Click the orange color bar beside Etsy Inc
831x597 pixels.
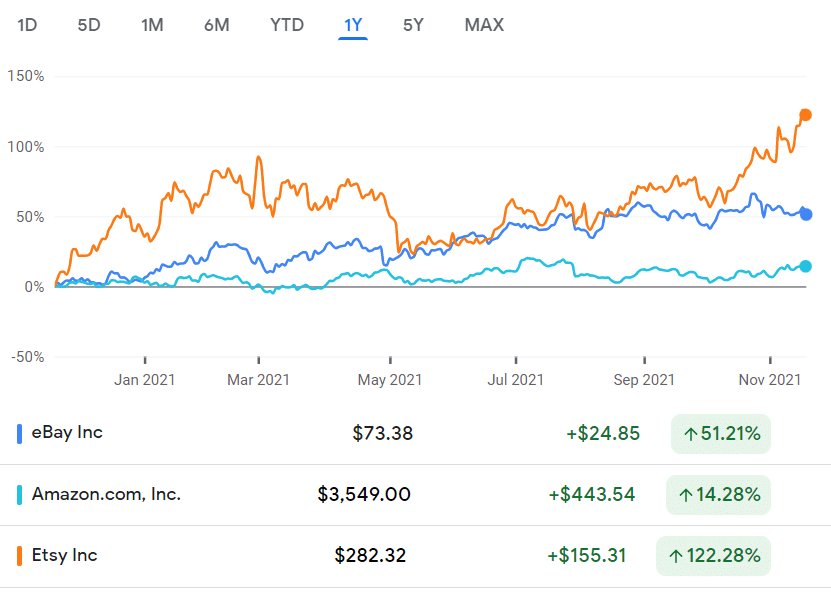tap(20, 556)
